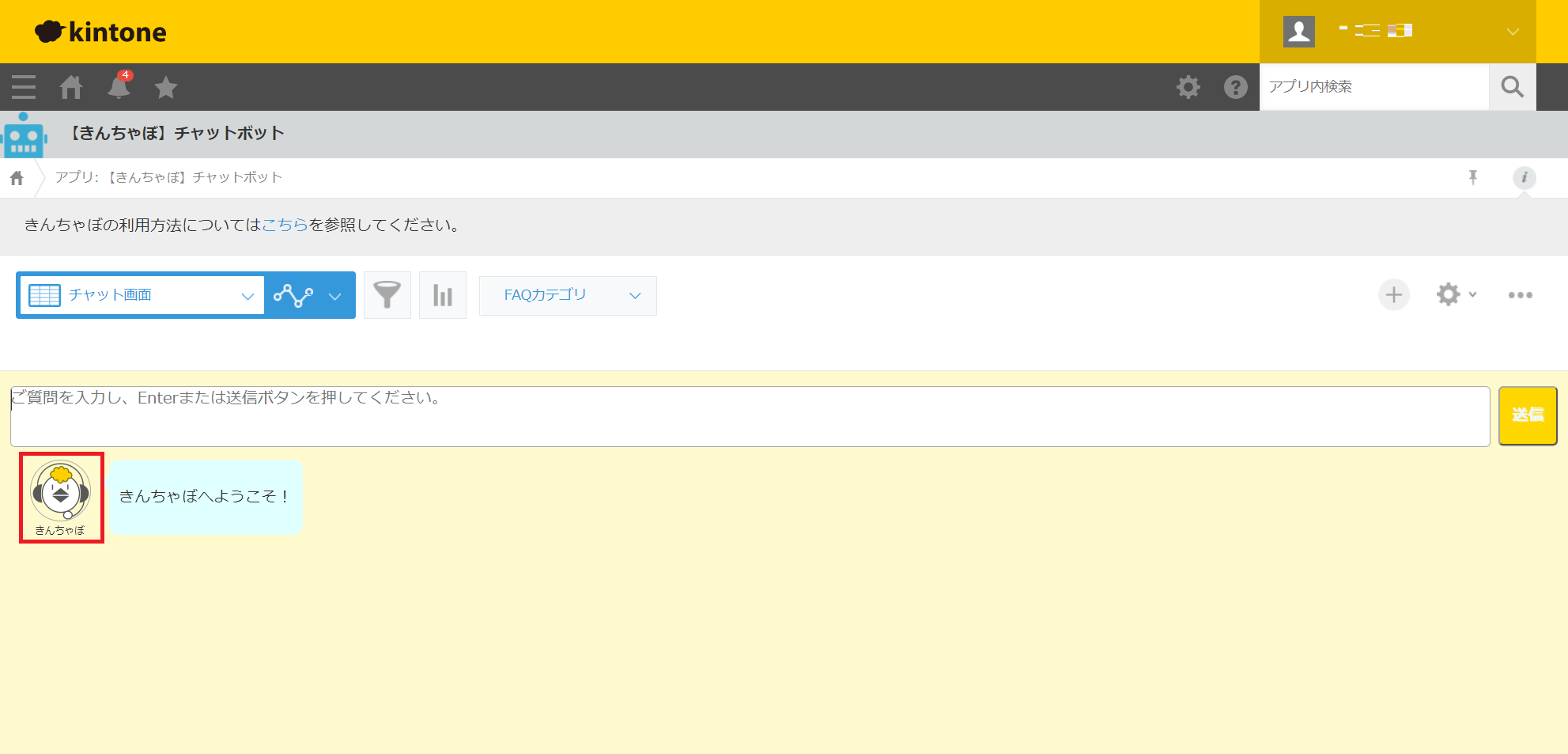This screenshot has height=754, width=1568.
Task: Pin the app using the pin icon
Action: 1472,177
